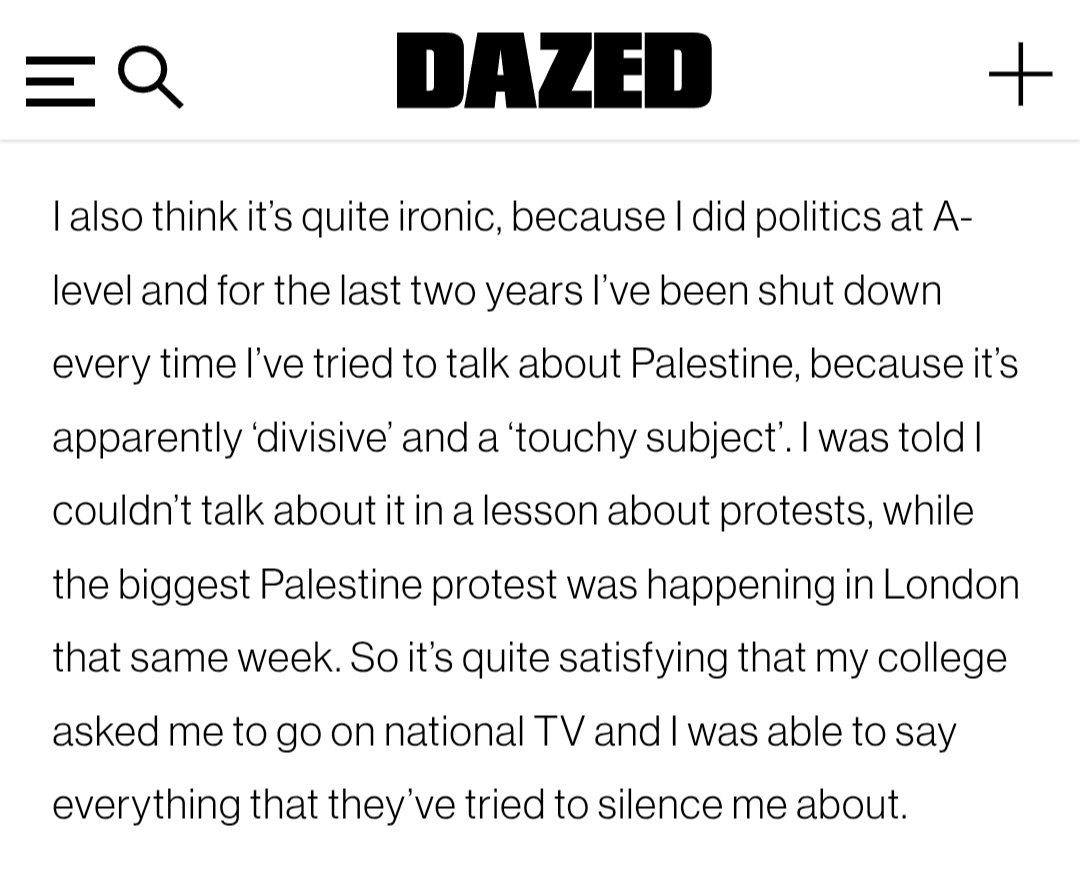Open search with the magnifier icon
The width and height of the screenshot is (1080, 873).
150,76
